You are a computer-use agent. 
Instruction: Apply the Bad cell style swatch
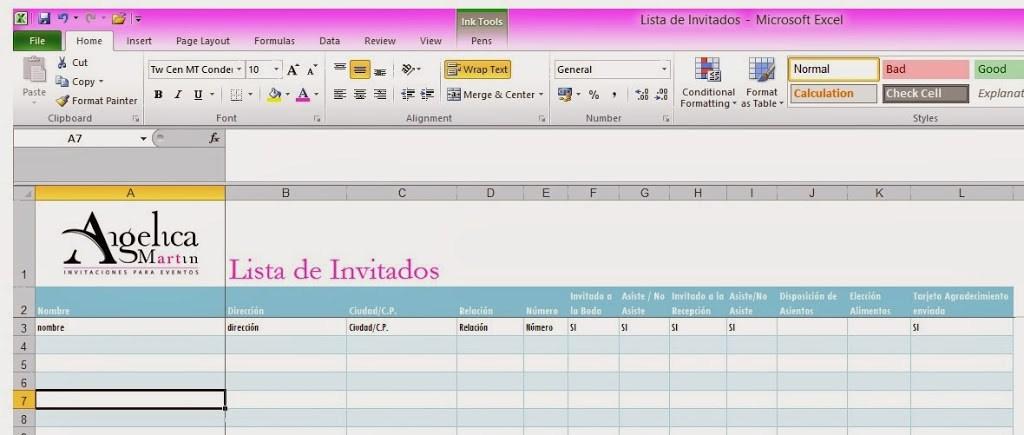925,70
